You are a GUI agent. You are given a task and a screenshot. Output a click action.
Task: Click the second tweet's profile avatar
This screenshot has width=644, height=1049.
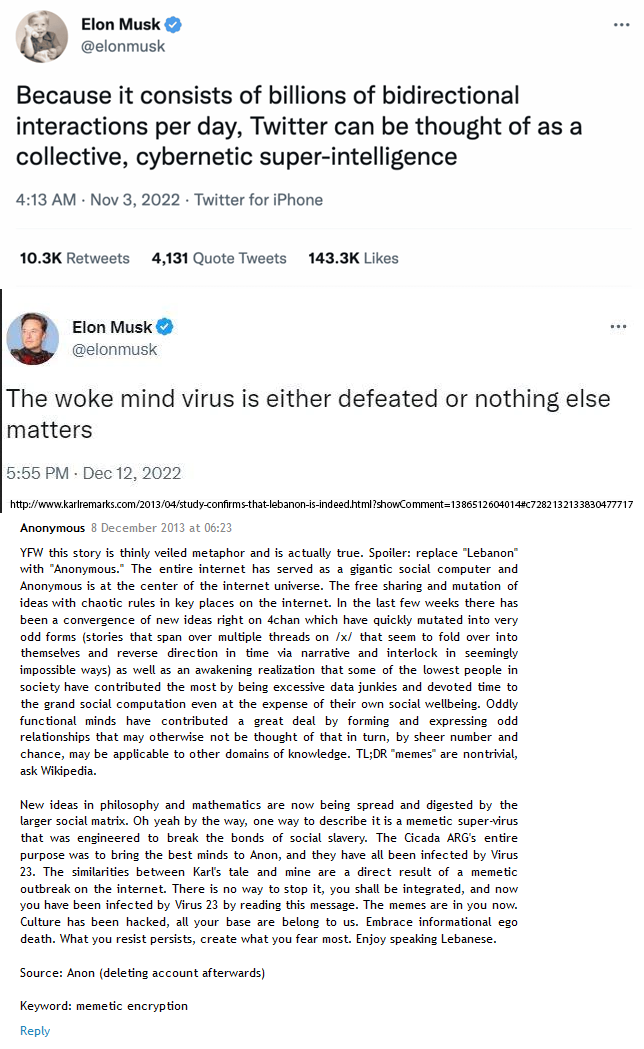pos(32,339)
